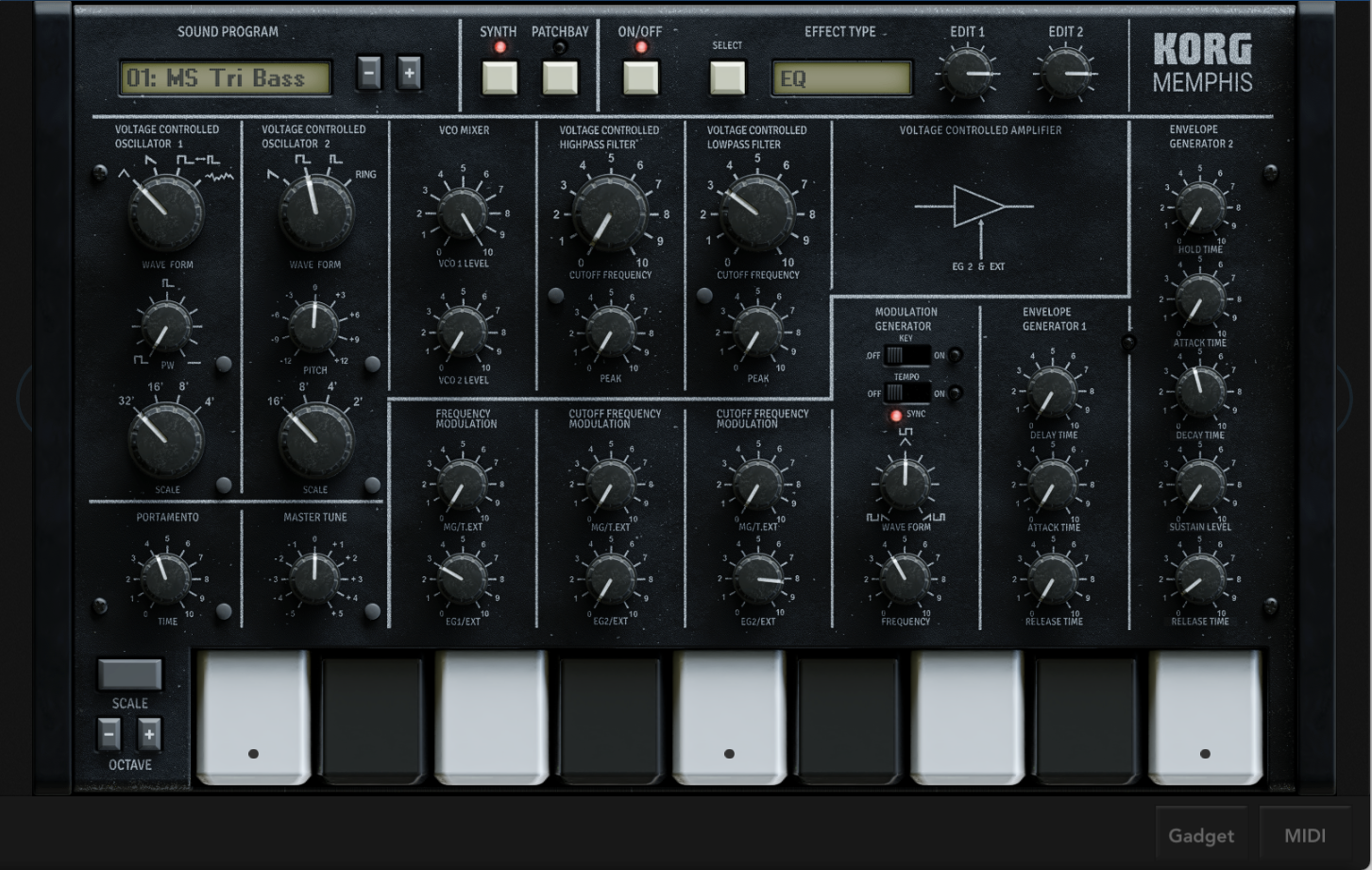Click the VCO 1 LEVEL knob
Screen dimensions: 1372x870
463,213
